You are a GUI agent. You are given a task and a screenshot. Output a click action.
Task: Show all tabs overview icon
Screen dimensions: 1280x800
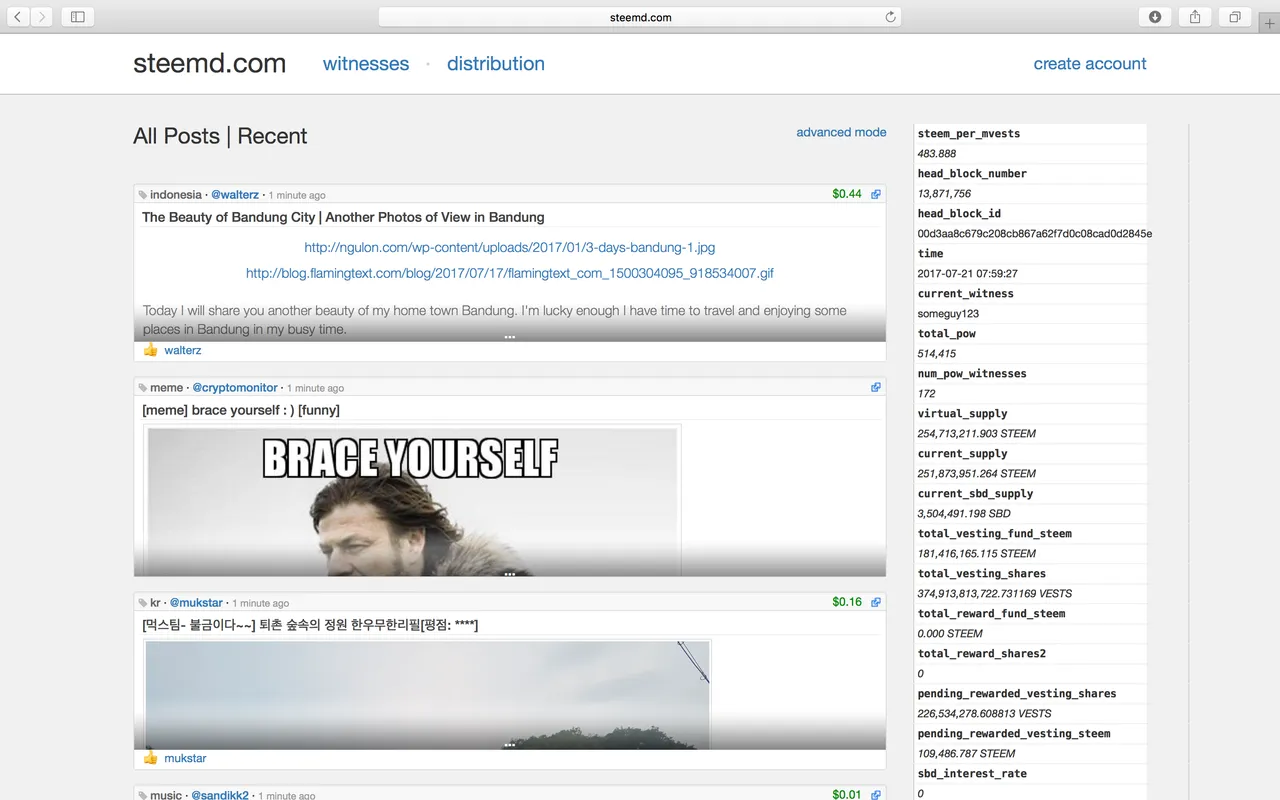(1235, 16)
